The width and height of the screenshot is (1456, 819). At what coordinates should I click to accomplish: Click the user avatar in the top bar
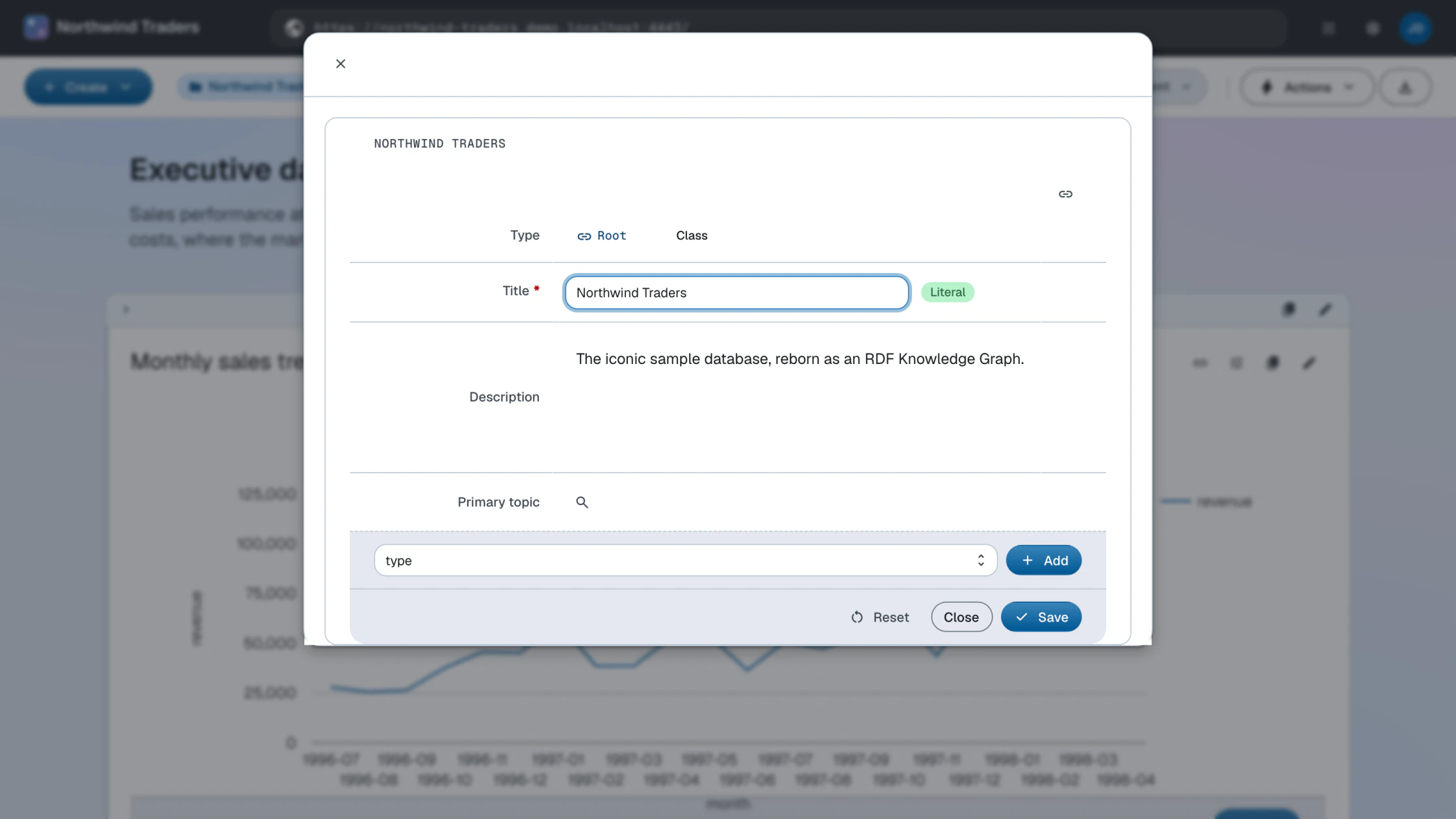pos(1415,28)
